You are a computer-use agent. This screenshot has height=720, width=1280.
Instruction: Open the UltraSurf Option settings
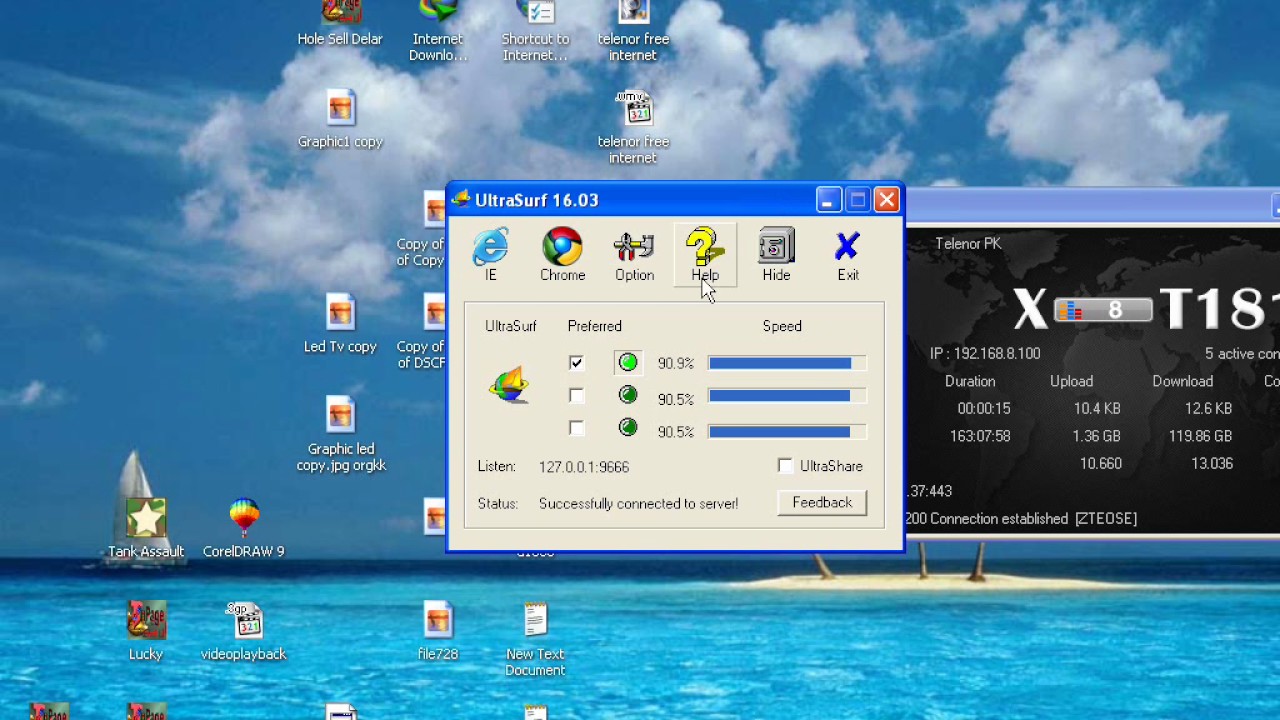point(634,255)
